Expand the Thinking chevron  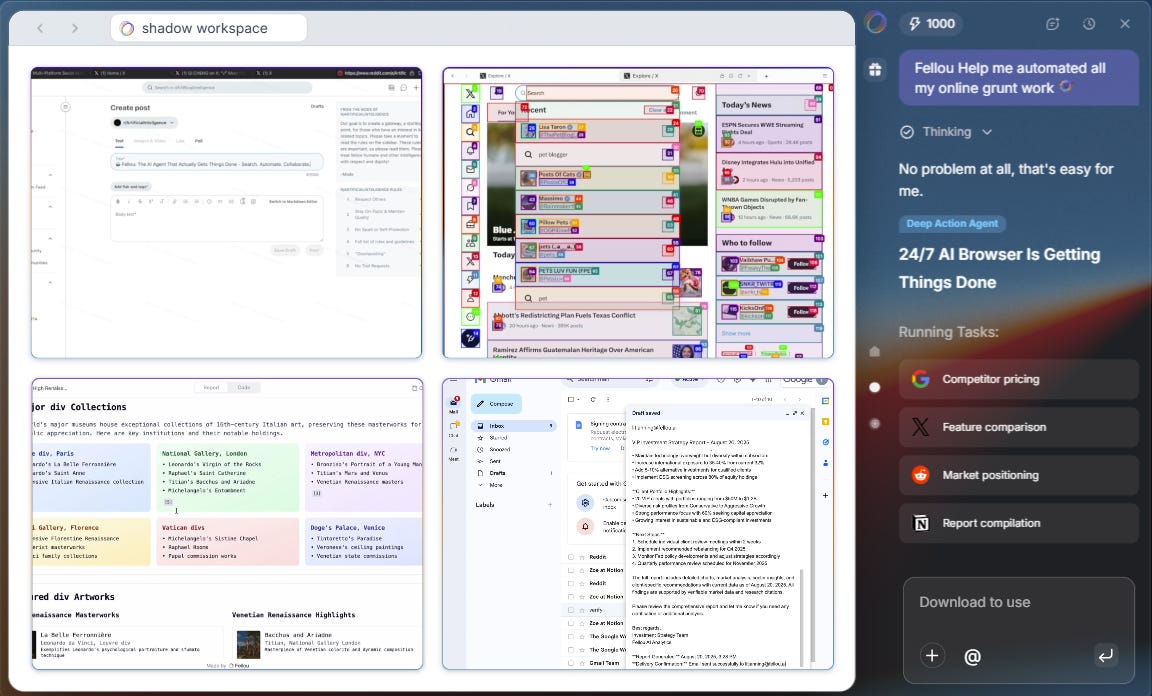(987, 132)
